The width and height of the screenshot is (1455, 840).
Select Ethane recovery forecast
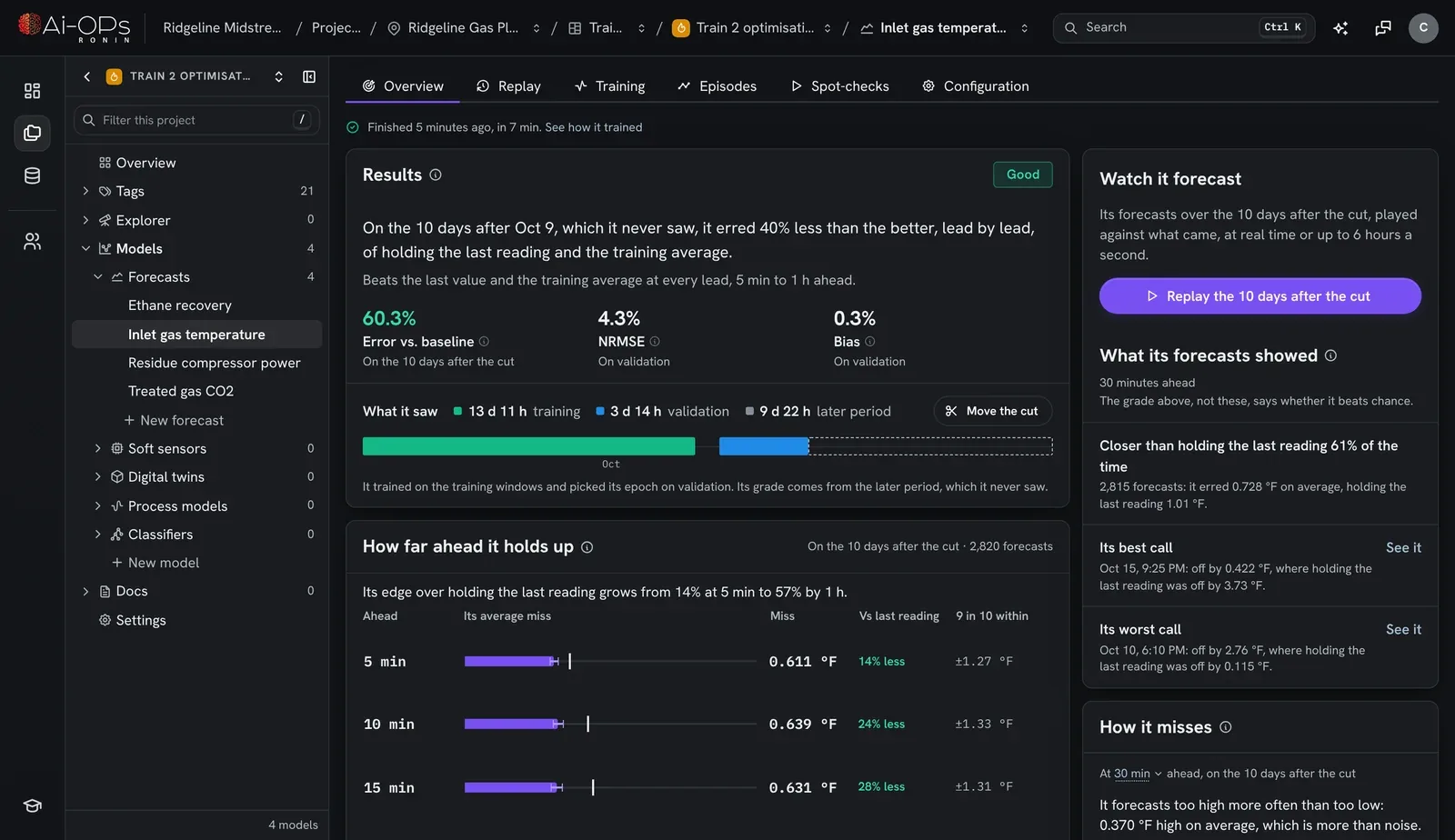pos(180,305)
